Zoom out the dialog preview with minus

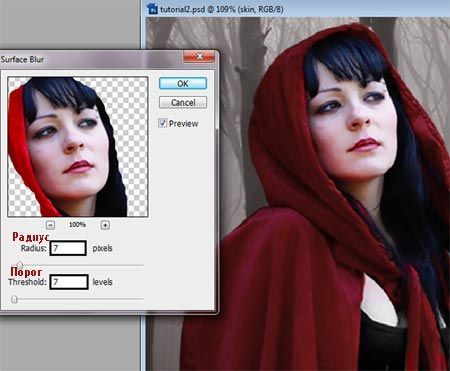tap(50, 225)
